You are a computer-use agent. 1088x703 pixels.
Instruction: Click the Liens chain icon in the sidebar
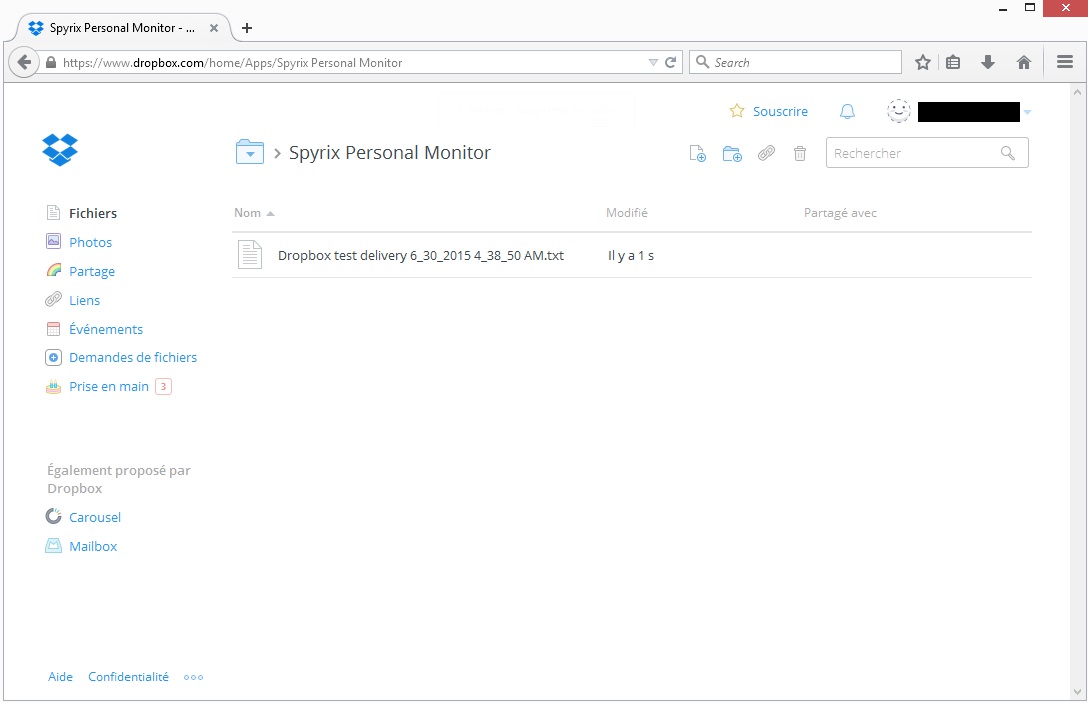(53, 299)
